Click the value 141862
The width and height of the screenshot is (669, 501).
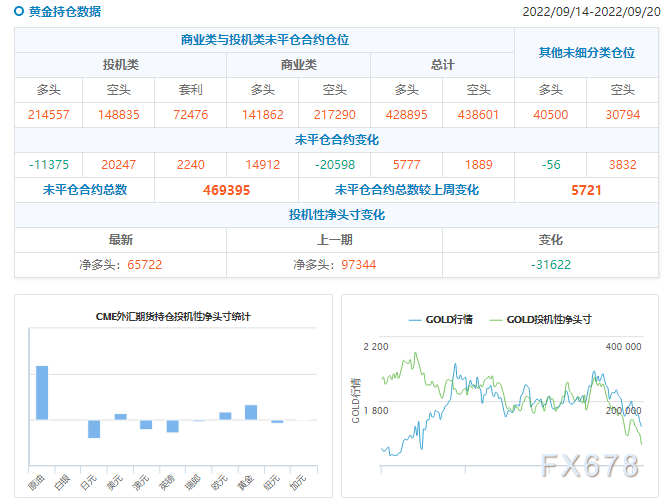(262, 115)
